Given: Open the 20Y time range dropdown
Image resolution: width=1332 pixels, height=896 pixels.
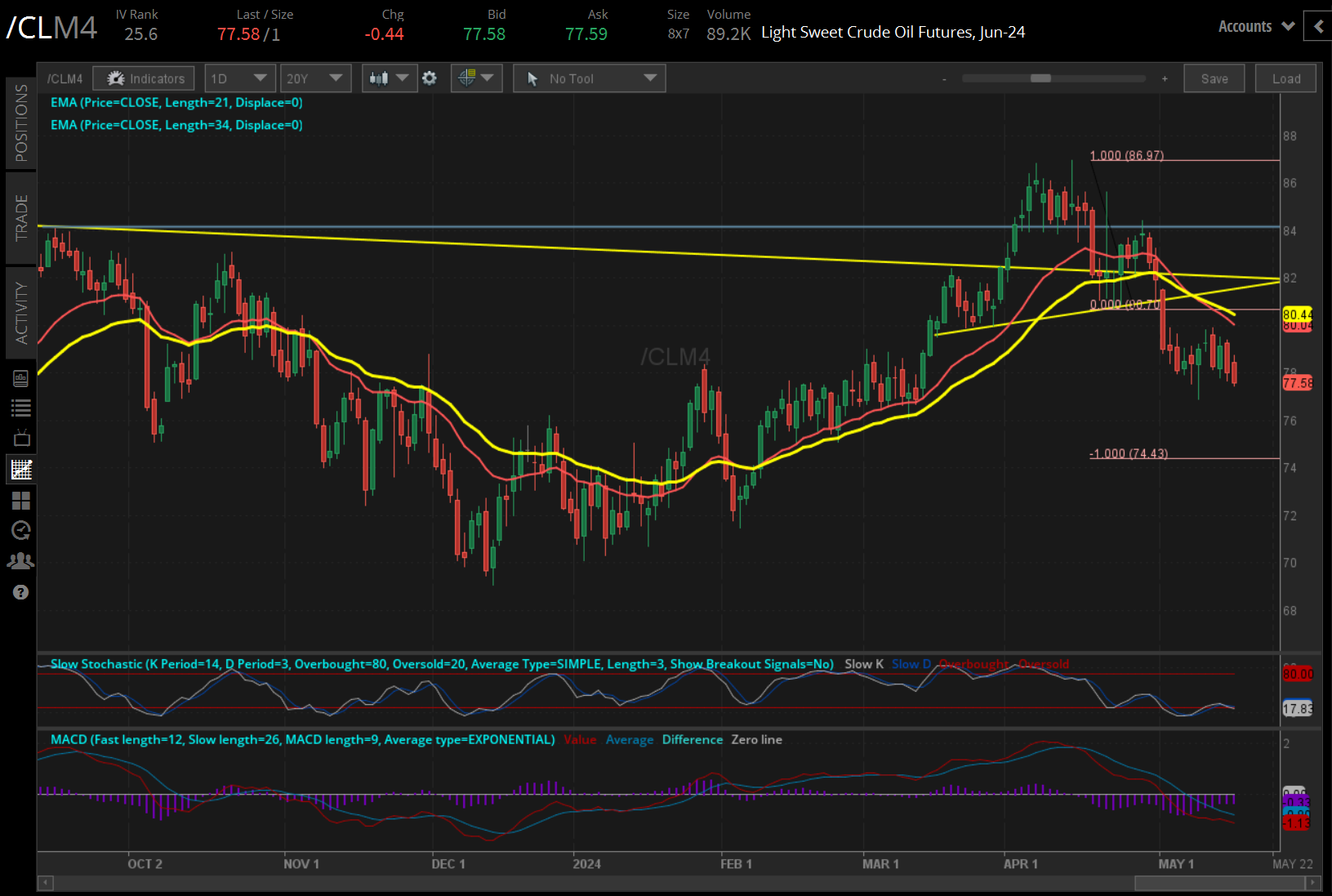Looking at the screenshot, I should coord(314,78).
